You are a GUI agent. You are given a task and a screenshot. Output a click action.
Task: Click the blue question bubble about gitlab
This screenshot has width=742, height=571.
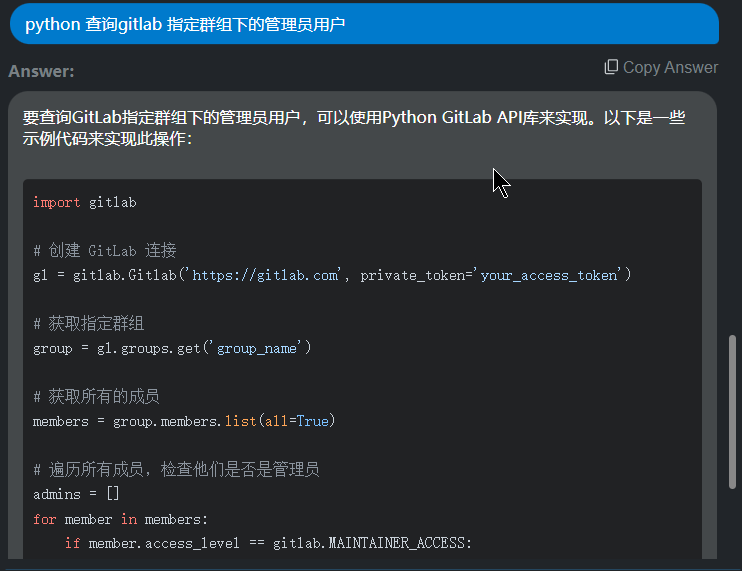click(x=364, y=24)
